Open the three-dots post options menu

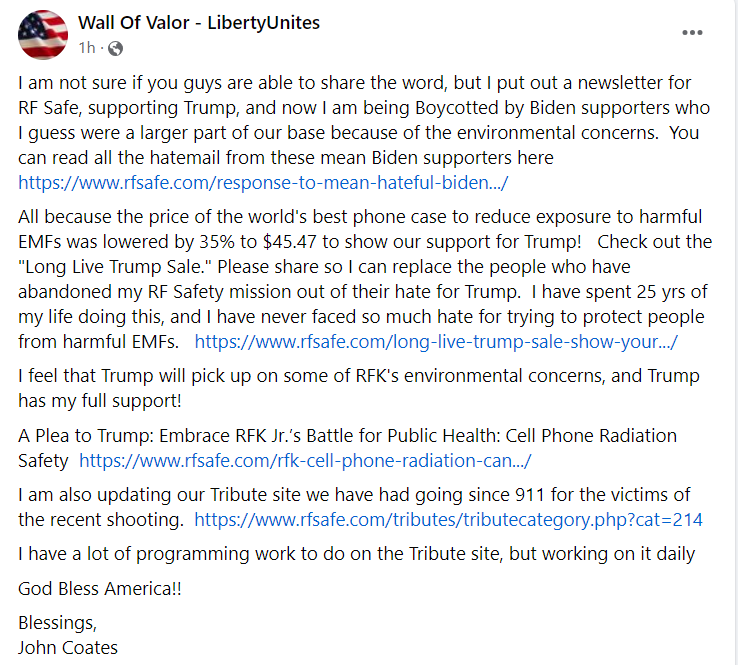coord(692,32)
